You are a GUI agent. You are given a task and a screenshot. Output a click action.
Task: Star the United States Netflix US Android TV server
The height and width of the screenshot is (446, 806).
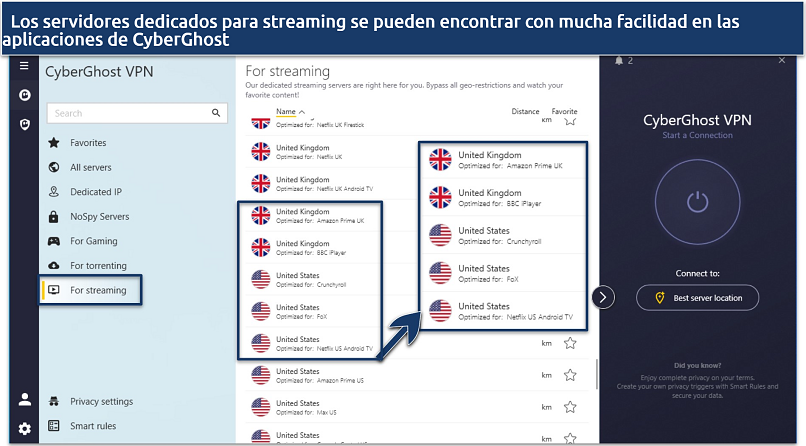coord(570,343)
